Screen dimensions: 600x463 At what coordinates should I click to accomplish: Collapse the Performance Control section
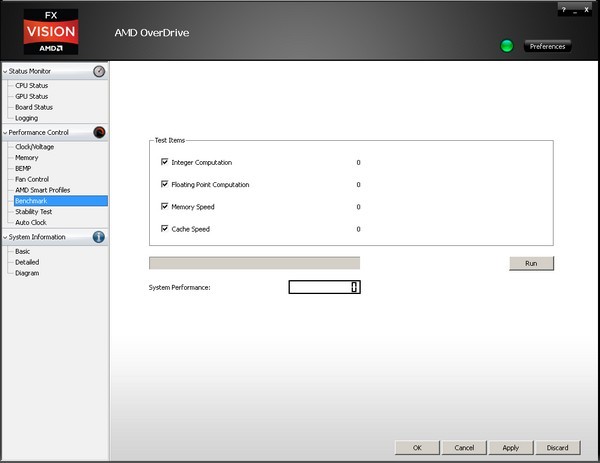(5, 132)
